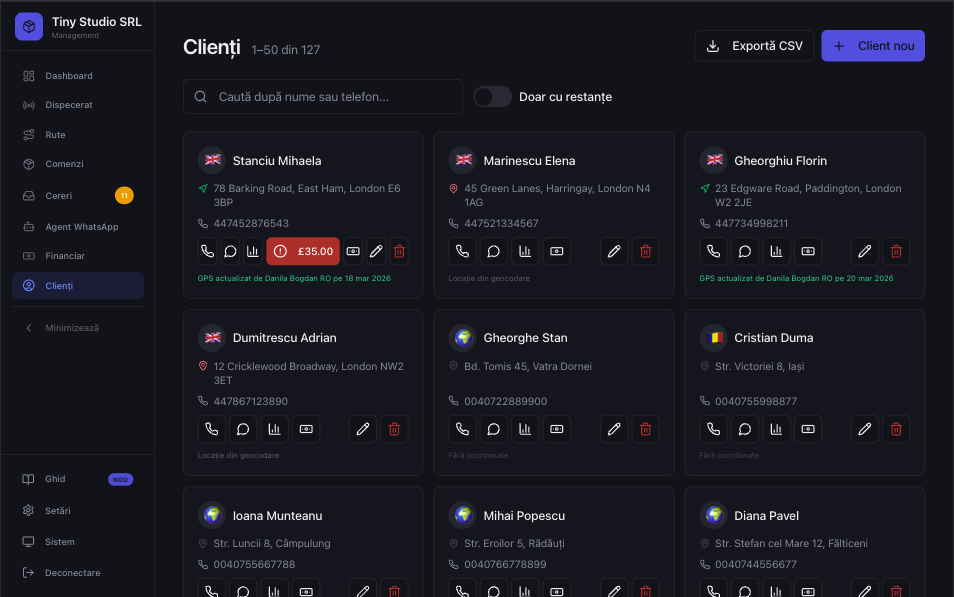This screenshot has width=954, height=597.
Task: Click Mihai Popescu client name
Action: (x=524, y=515)
